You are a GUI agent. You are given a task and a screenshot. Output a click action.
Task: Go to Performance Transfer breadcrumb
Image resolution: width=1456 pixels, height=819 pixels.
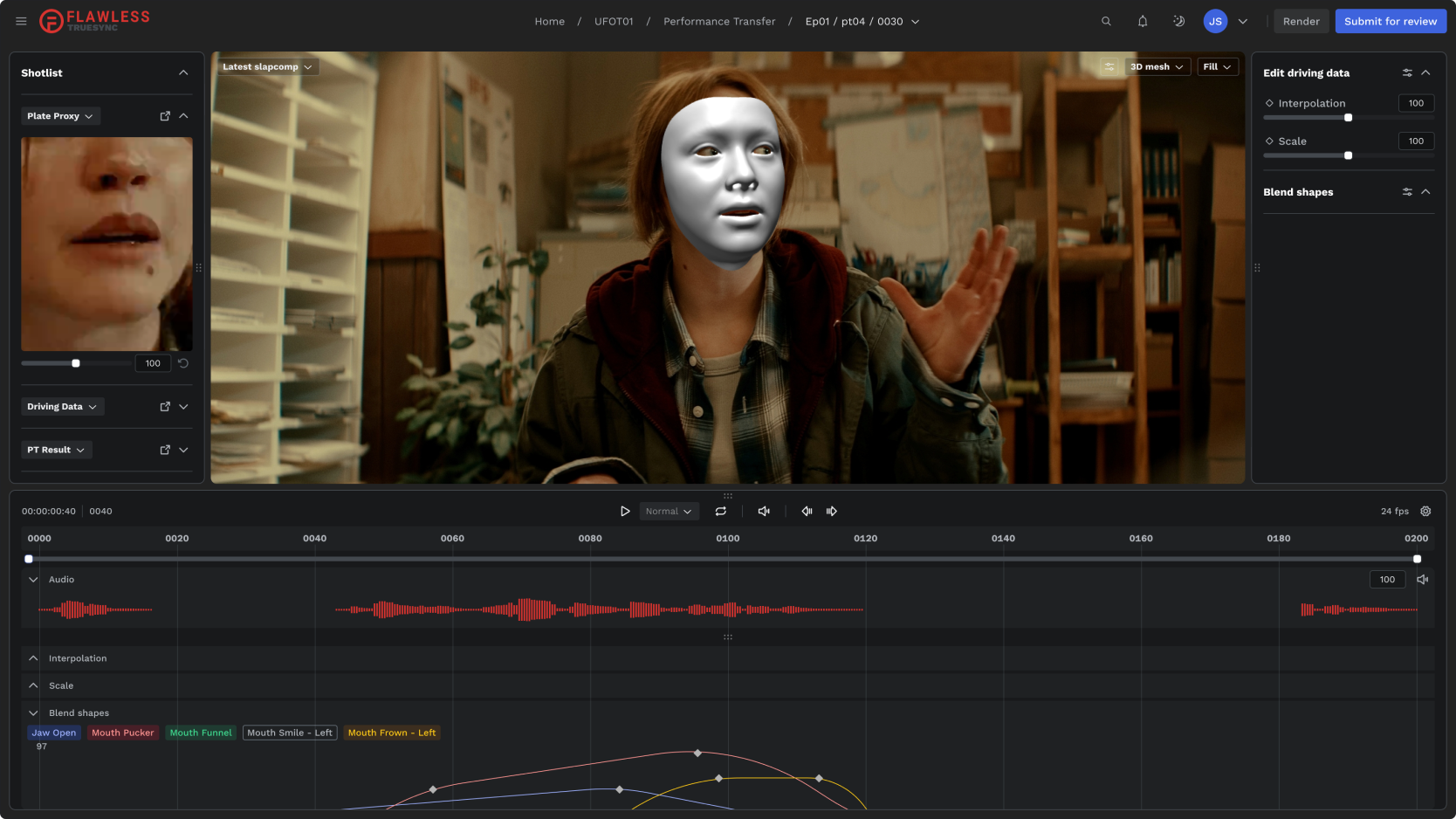click(x=718, y=22)
